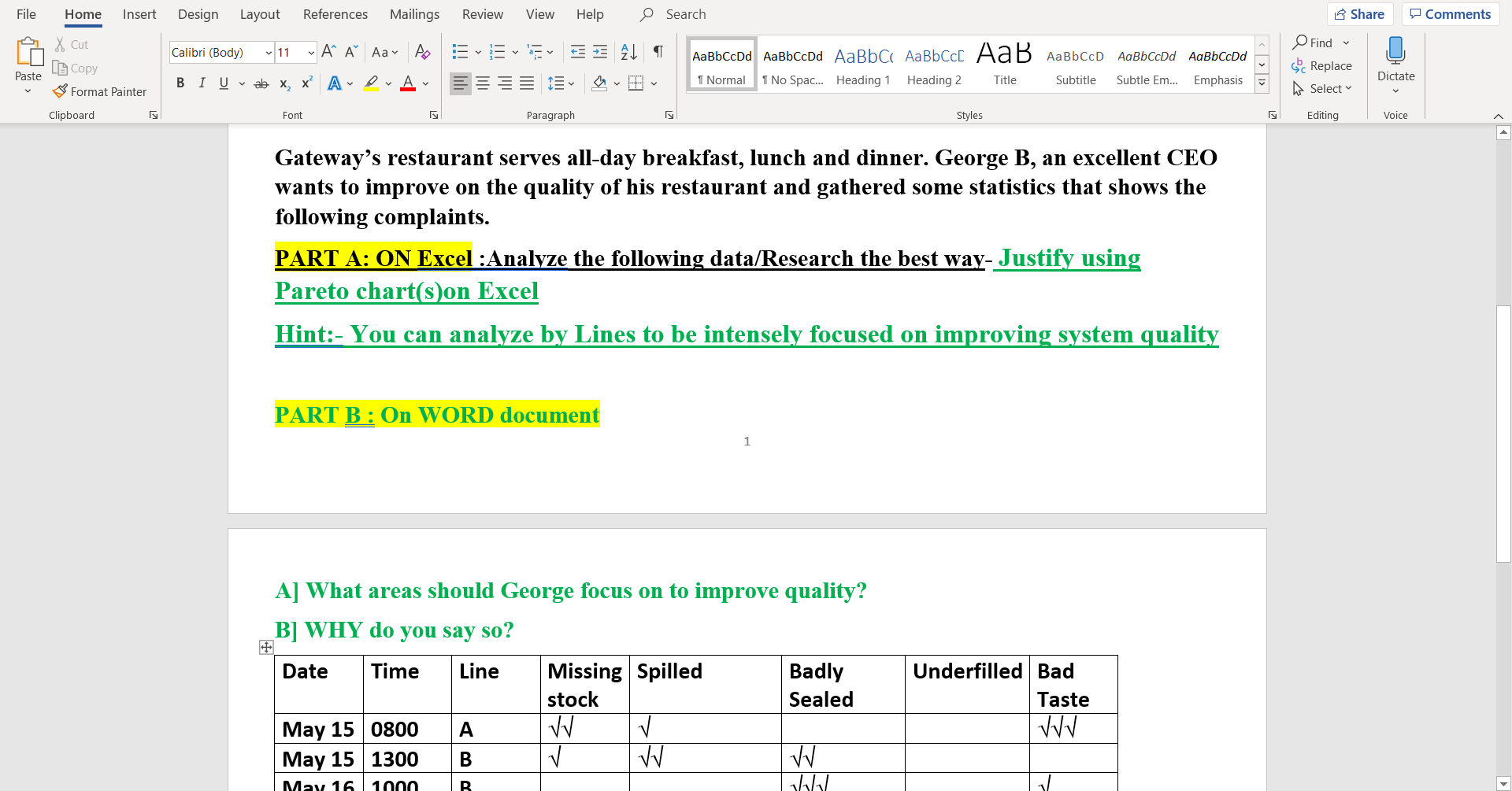Toggle italic formatting
This screenshot has height=791, width=1512.
click(x=202, y=83)
